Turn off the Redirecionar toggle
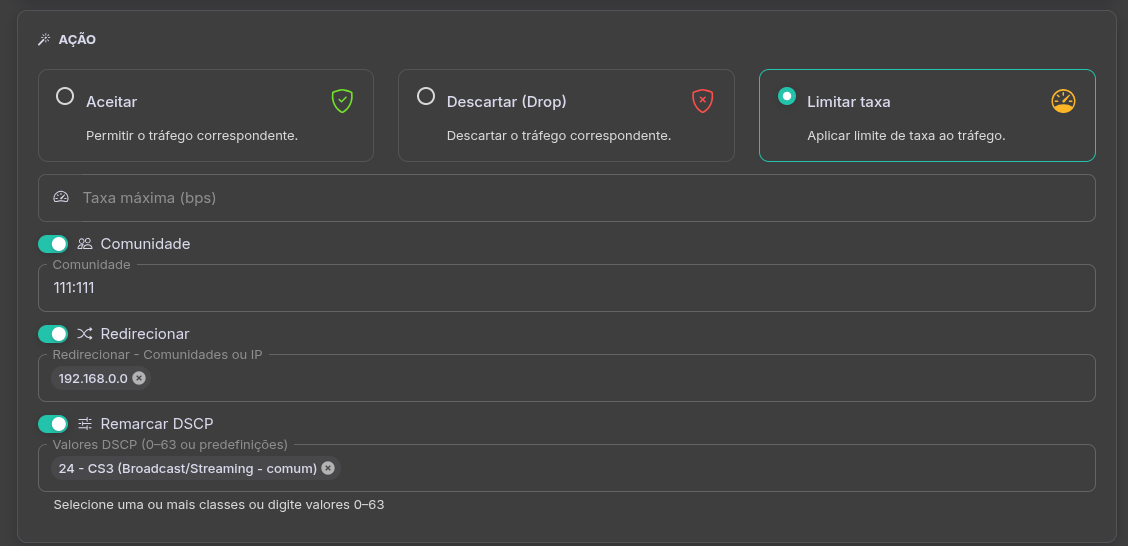The width and height of the screenshot is (1128, 546). point(53,334)
